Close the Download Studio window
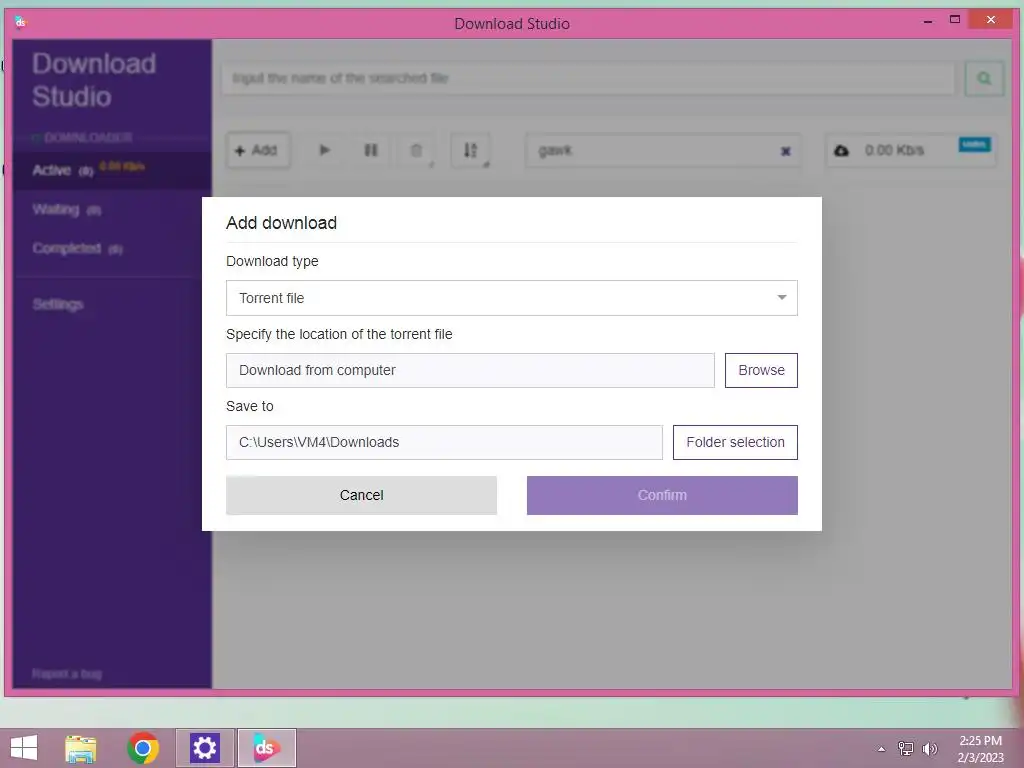This screenshot has height=768, width=1024. point(991,20)
